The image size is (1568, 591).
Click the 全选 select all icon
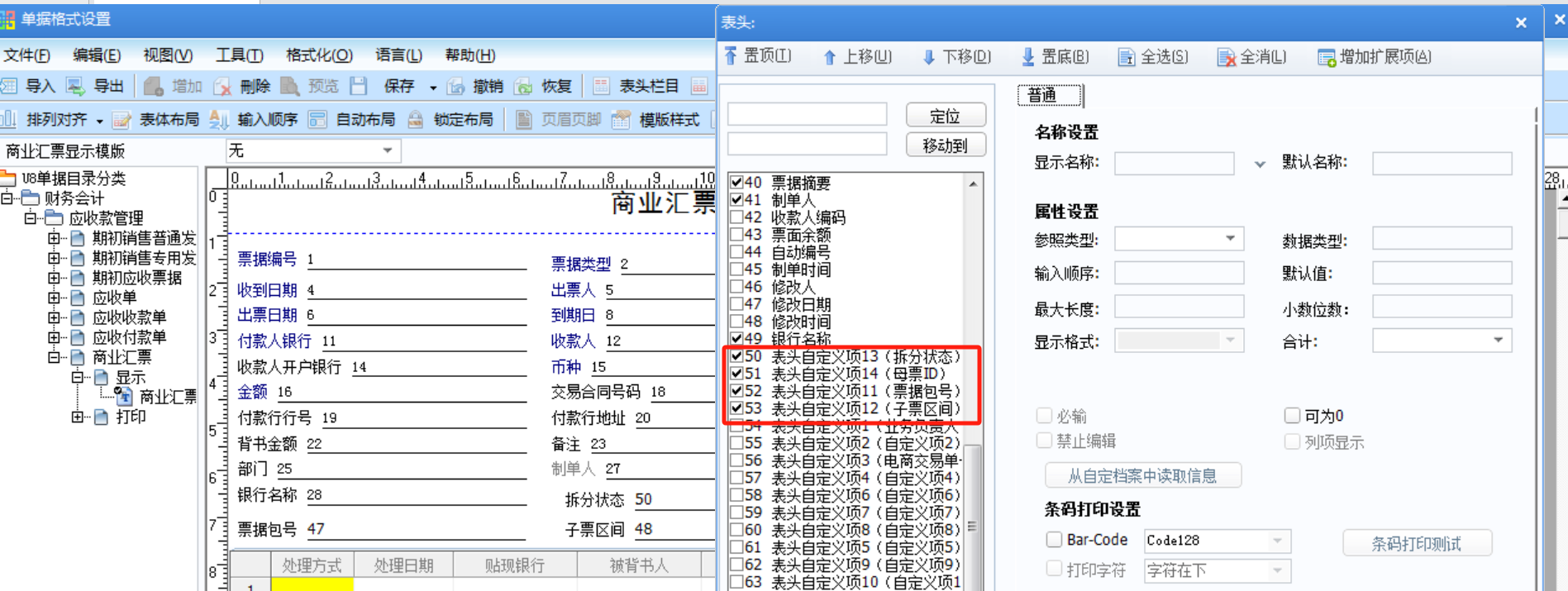[1126, 57]
